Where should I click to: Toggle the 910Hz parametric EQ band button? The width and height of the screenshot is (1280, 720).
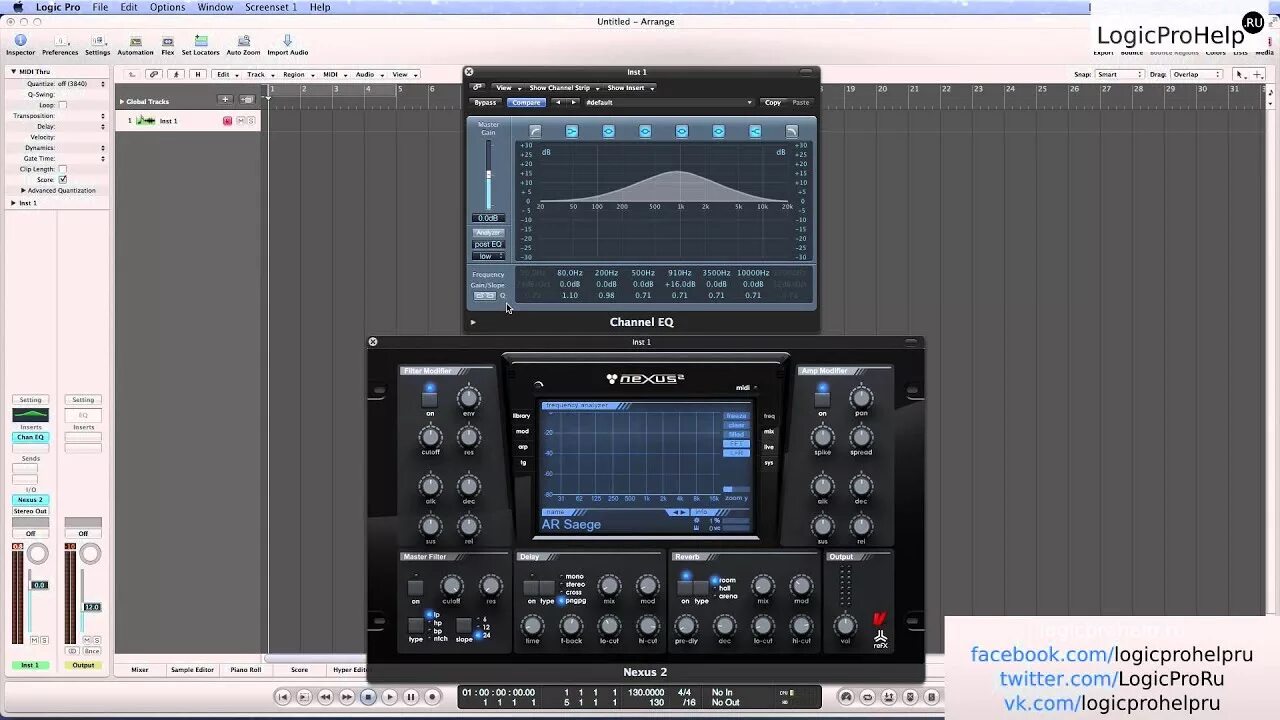click(x=682, y=131)
